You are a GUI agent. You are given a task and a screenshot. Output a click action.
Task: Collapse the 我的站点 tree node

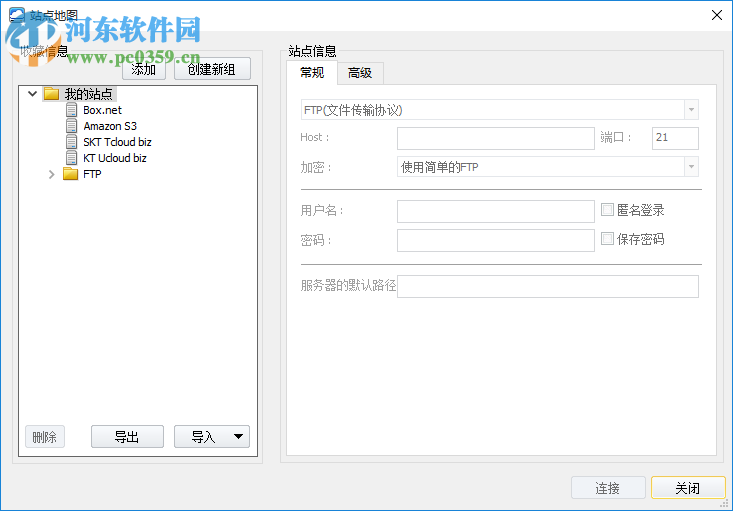tap(32, 94)
